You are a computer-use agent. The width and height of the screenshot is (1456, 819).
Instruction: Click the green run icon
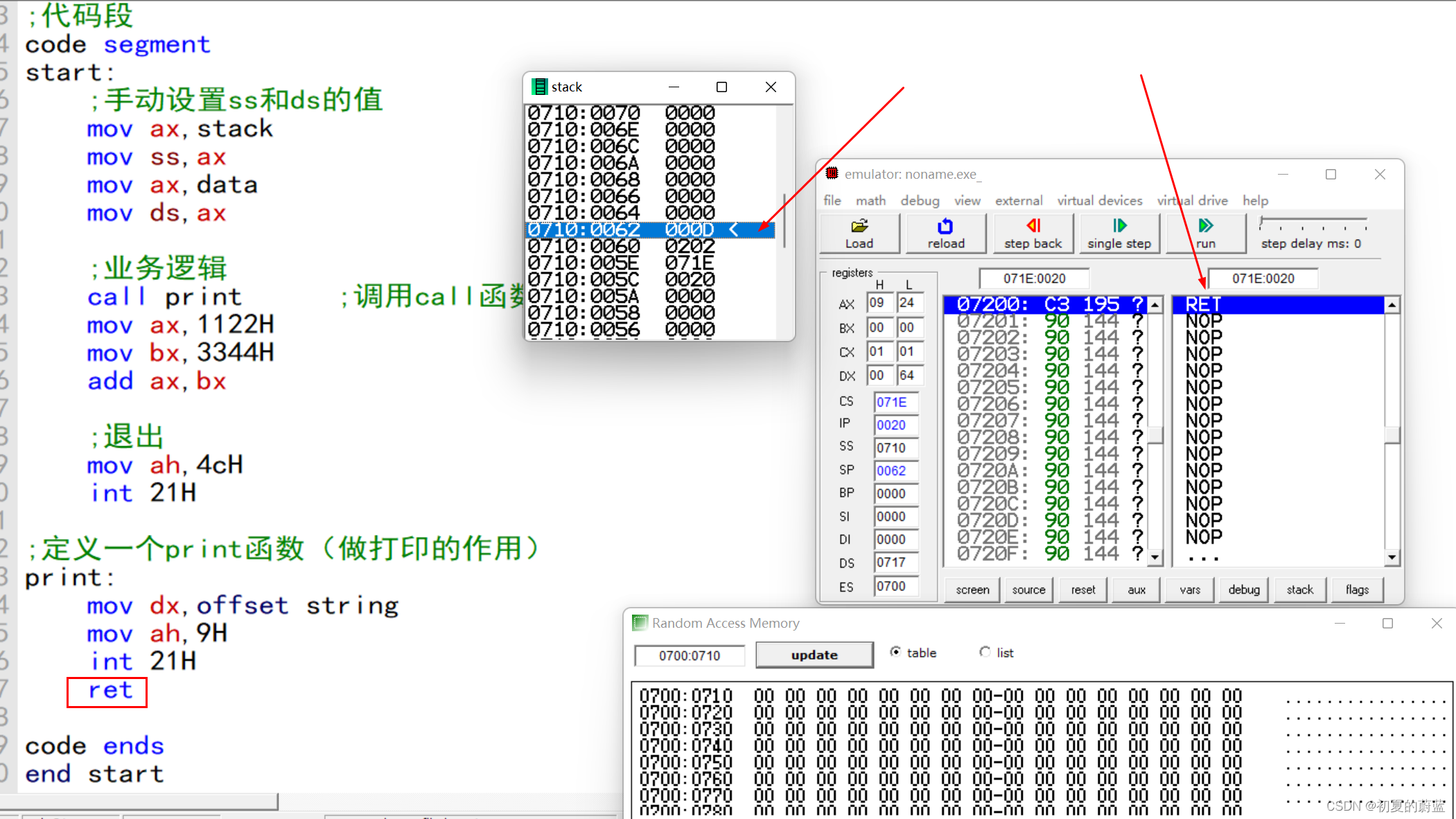click(x=1205, y=226)
